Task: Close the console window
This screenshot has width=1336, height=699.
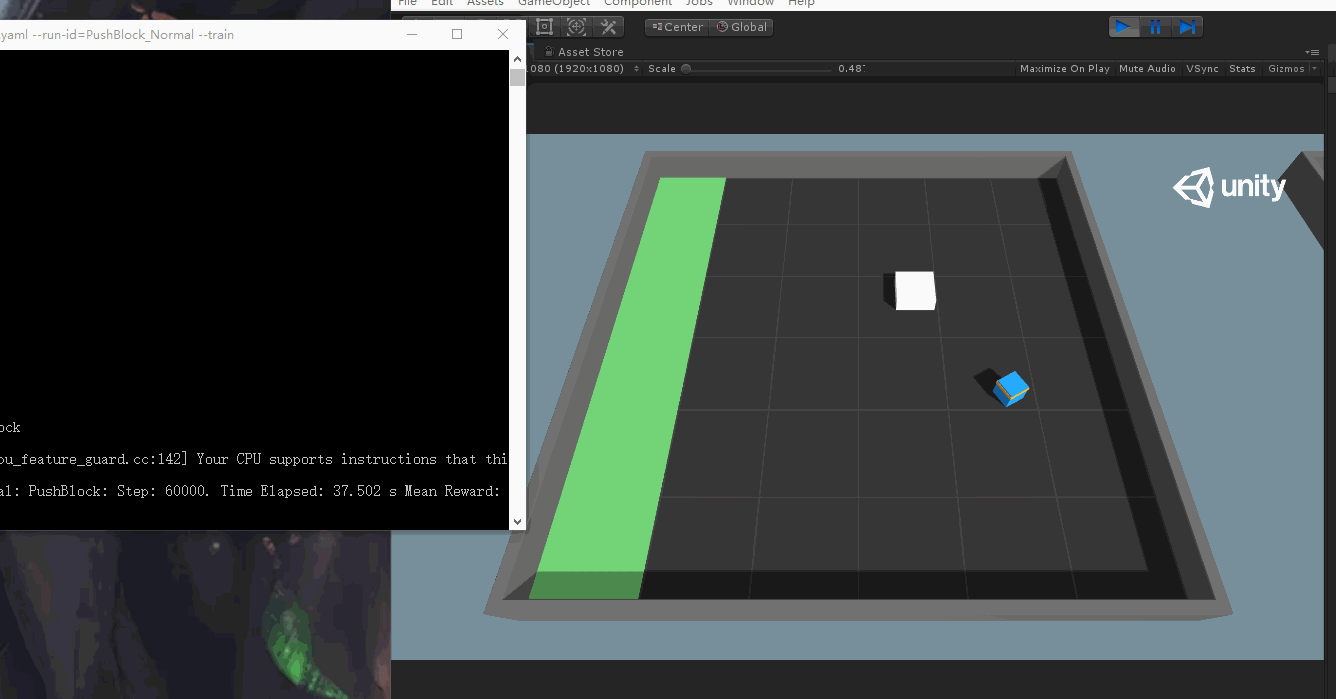Action: pos(503,34)
